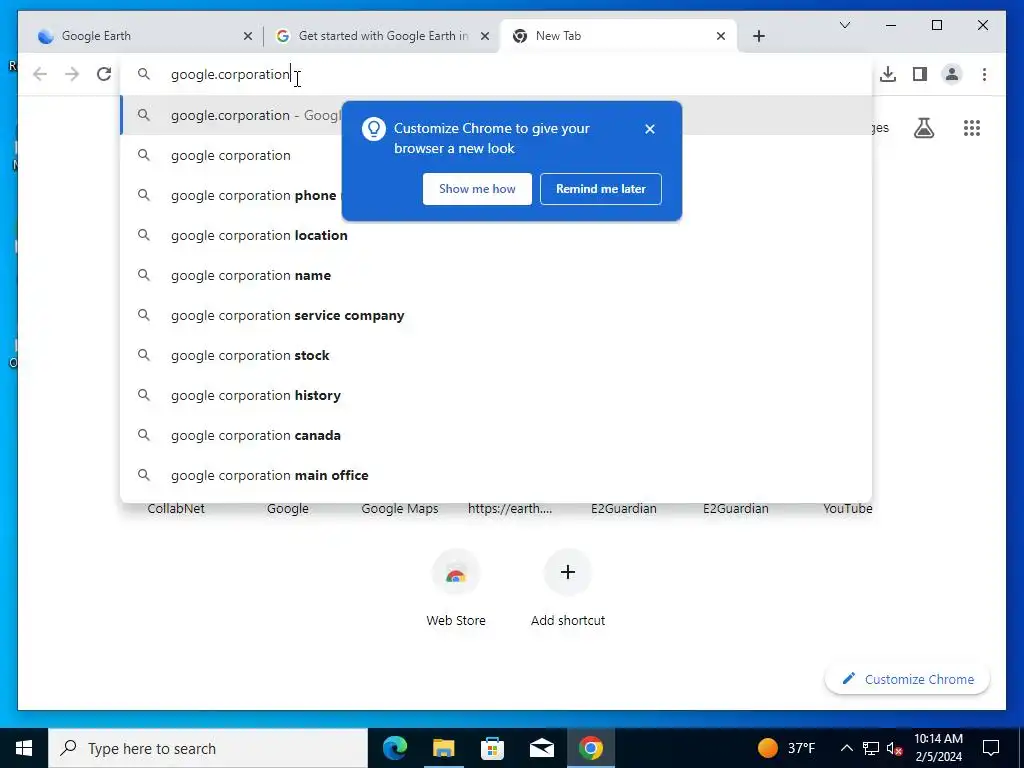Close the Google Earth tab
The image size is (1024, 768).
coord(248,36)
